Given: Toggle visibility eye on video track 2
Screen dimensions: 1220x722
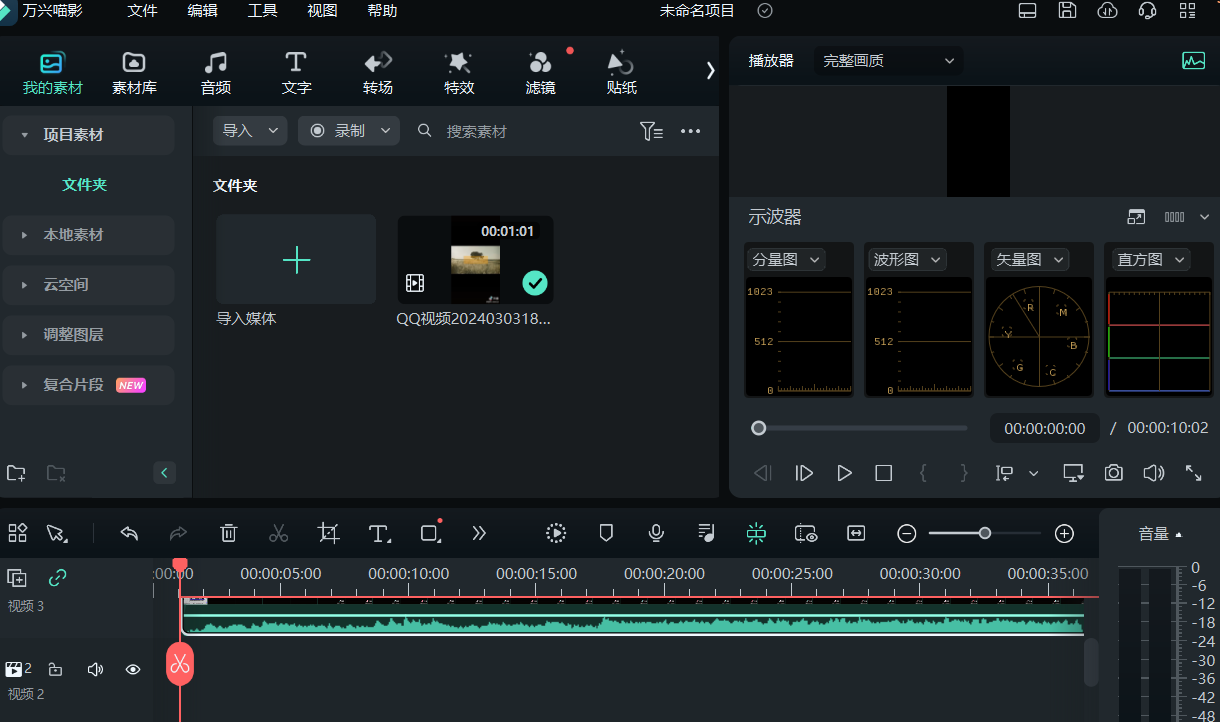Looking at the screenshot, I should click(x=133, y=669).
